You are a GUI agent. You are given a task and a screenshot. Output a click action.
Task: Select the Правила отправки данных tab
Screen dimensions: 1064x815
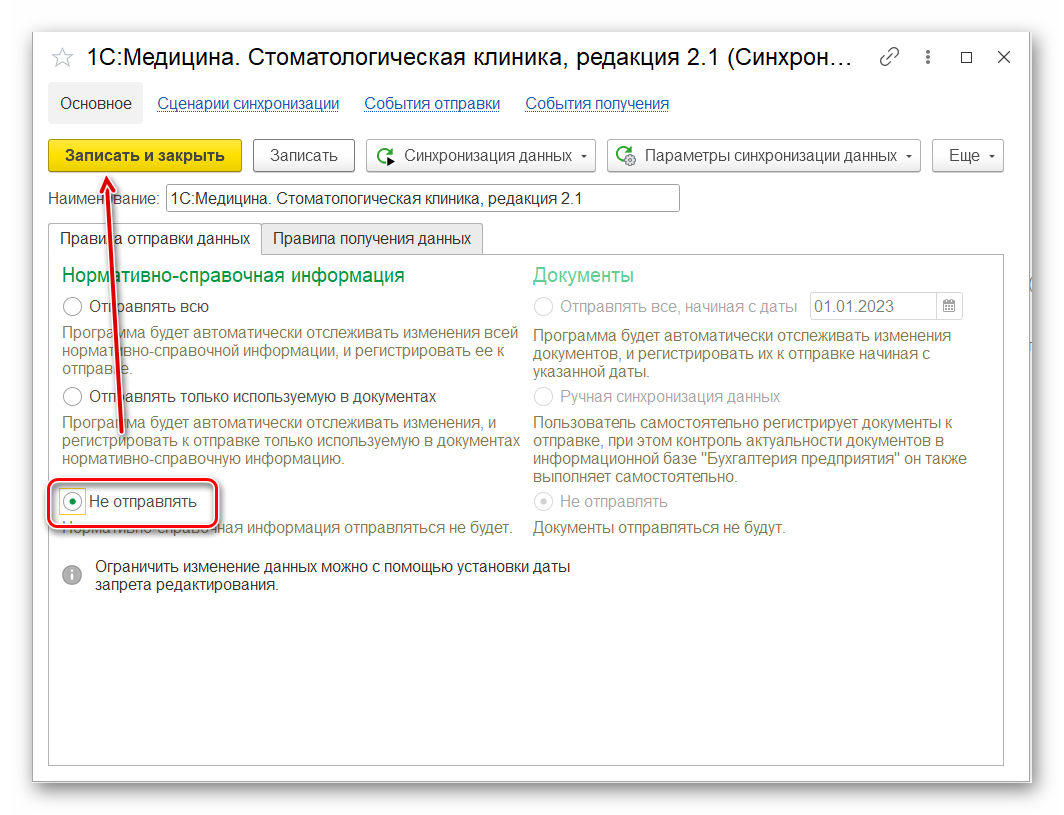(x=155, y=239)
